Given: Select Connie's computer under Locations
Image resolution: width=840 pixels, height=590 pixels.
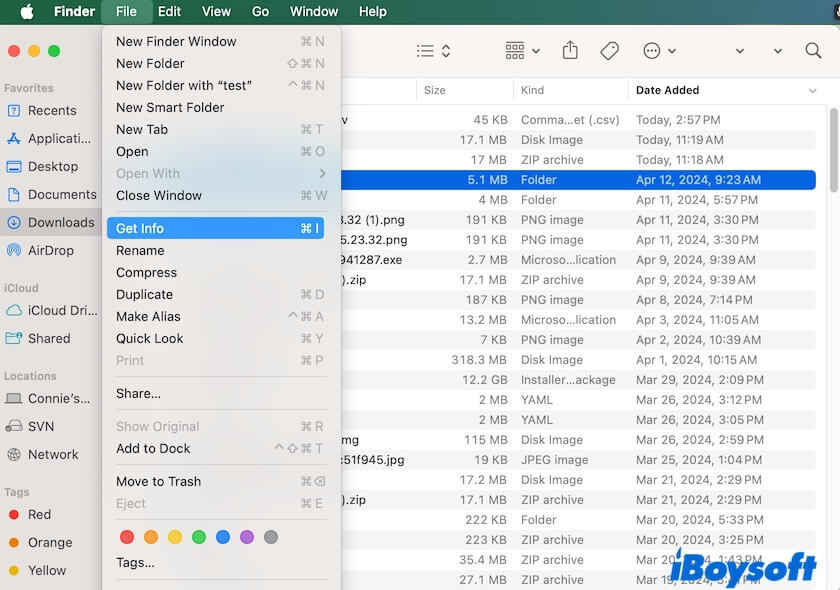Looking at the screenshot, I should (x=48, y=398).
